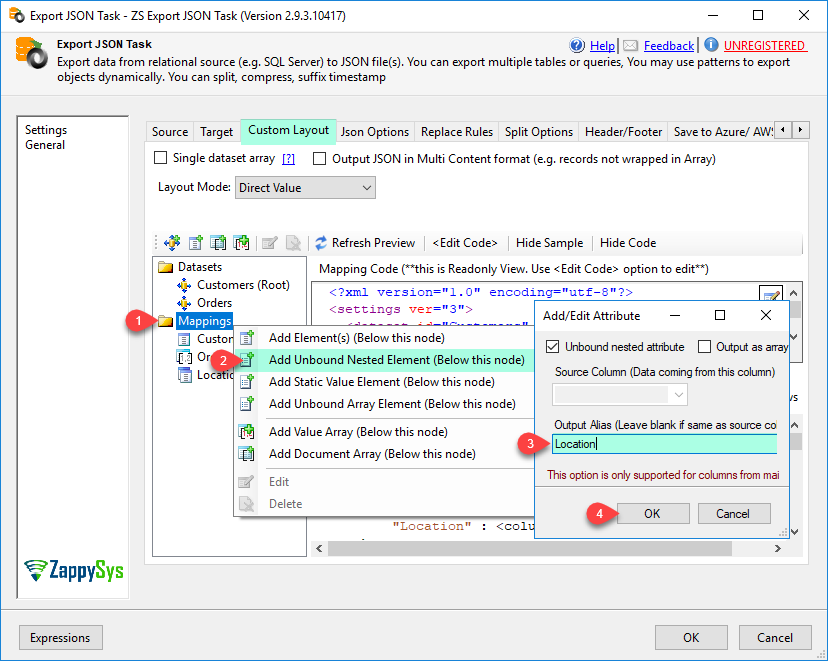828x661 pixels.
Task: Open the Help link
Action: 602,46
